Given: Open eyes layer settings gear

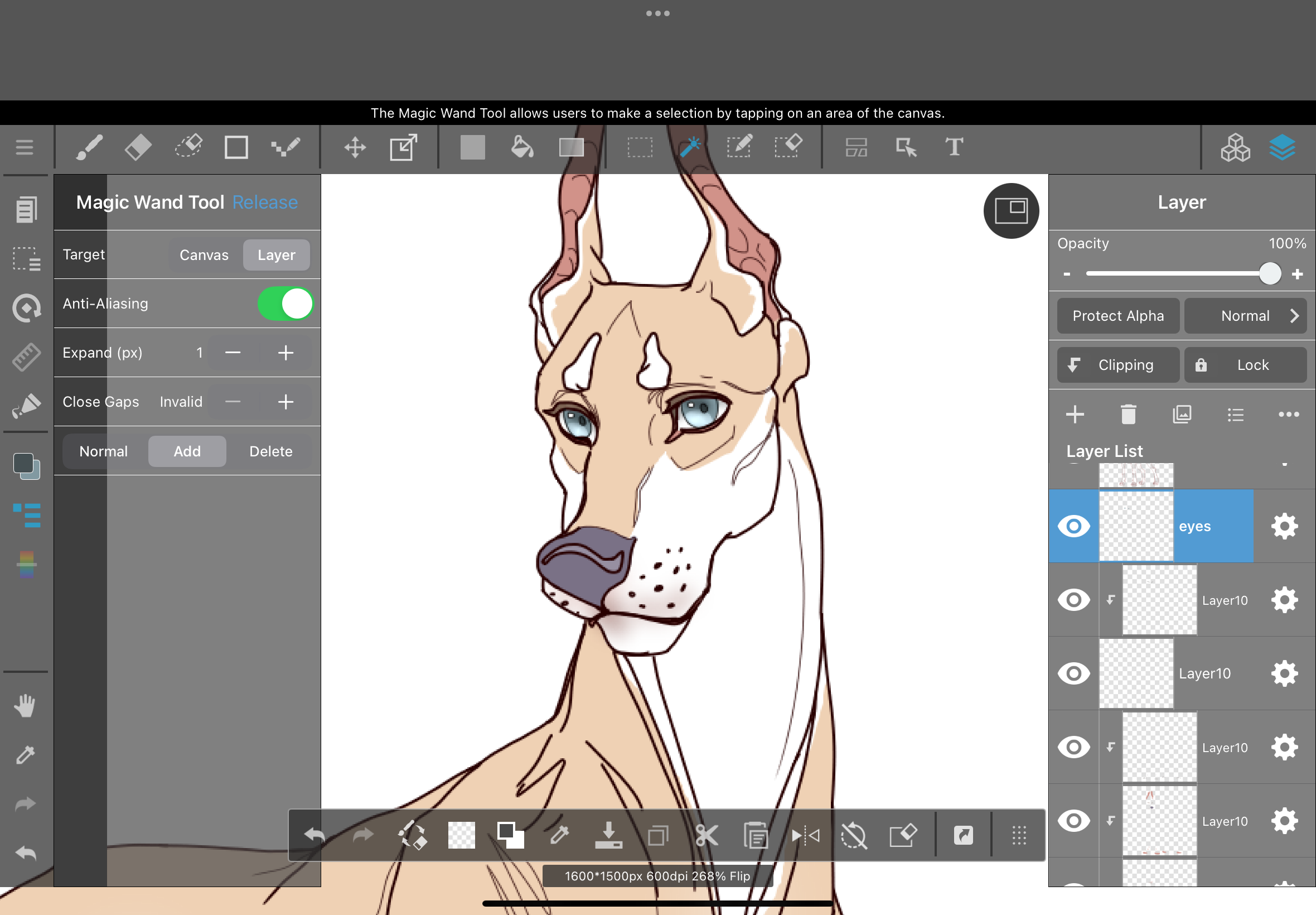Looking at the screenshot, I should coord(1284,526).
